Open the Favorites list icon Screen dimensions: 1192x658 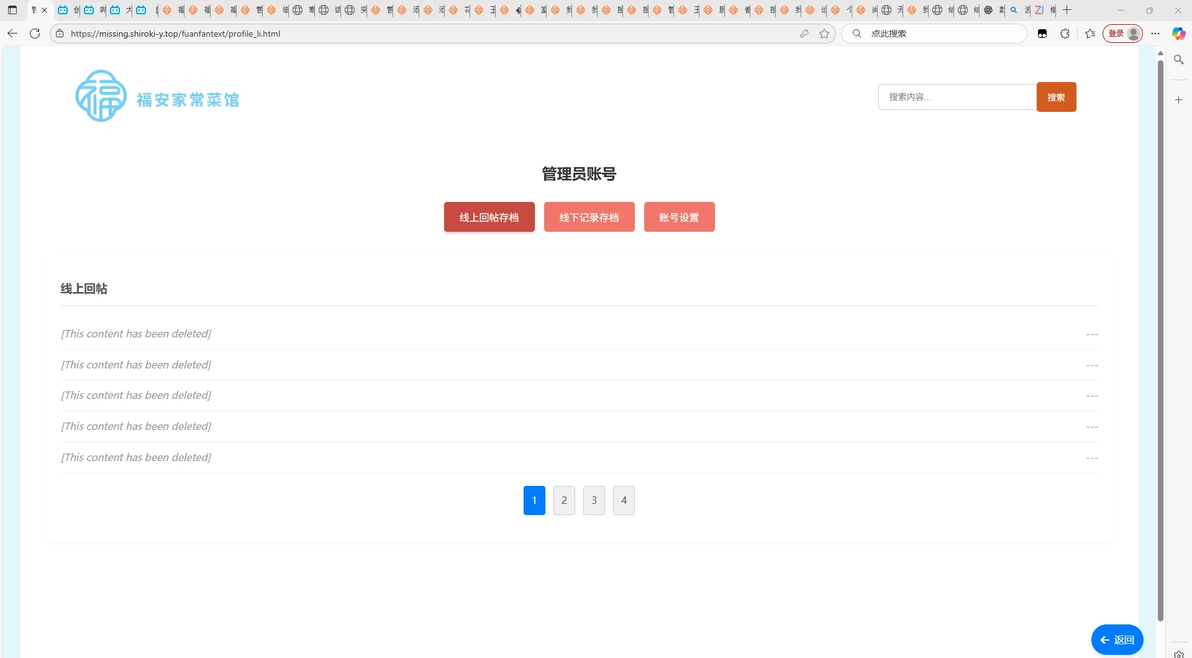pyautogui.click(x=1090, y=33)
